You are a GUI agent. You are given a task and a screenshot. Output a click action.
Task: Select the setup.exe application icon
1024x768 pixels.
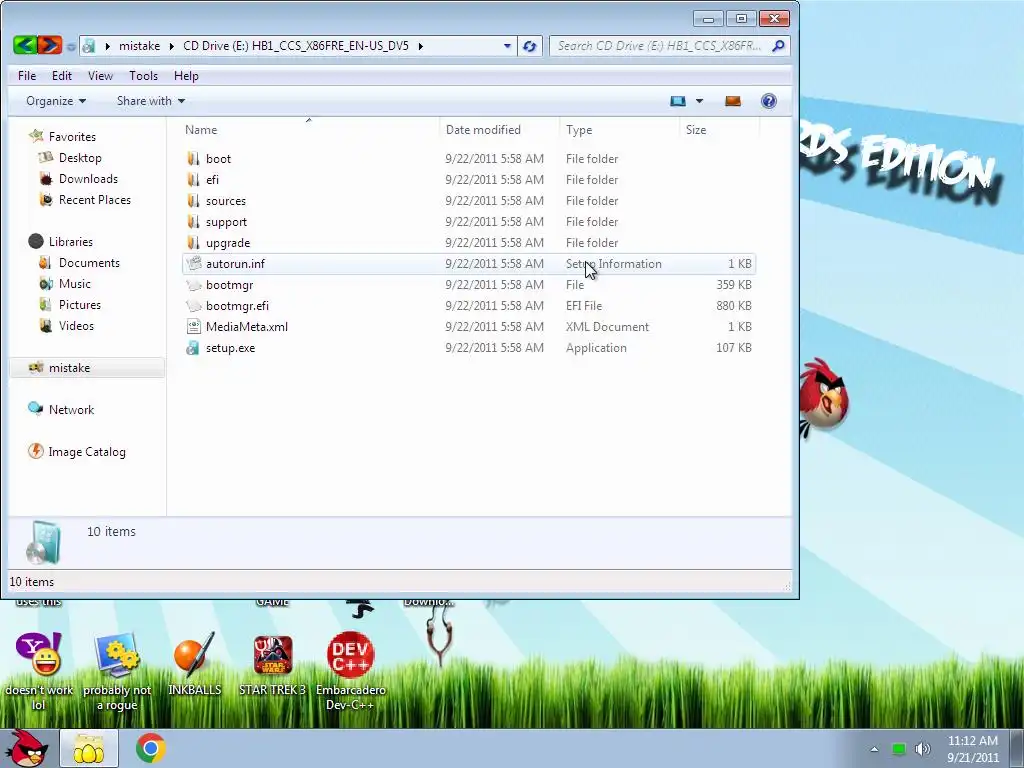click(193, 347)
